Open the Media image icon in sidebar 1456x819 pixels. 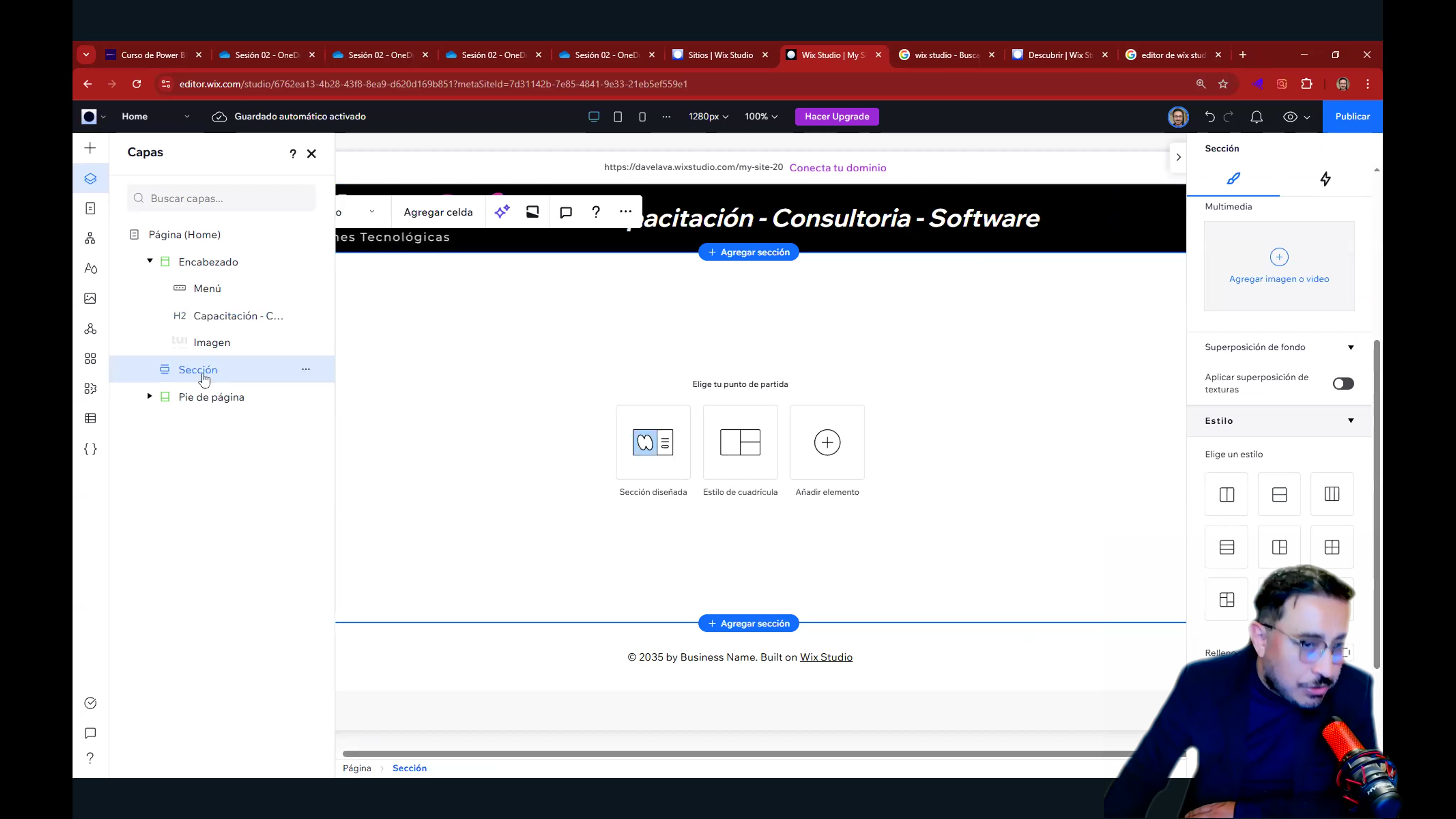pos(90,298)
